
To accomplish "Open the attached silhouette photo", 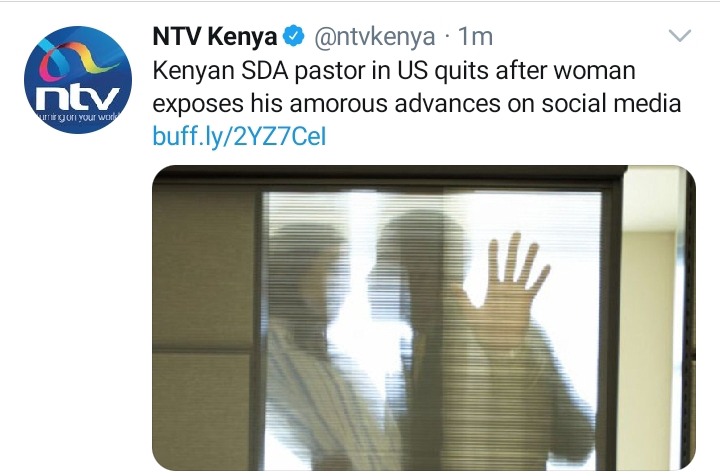I will click(x=423, y=318).
